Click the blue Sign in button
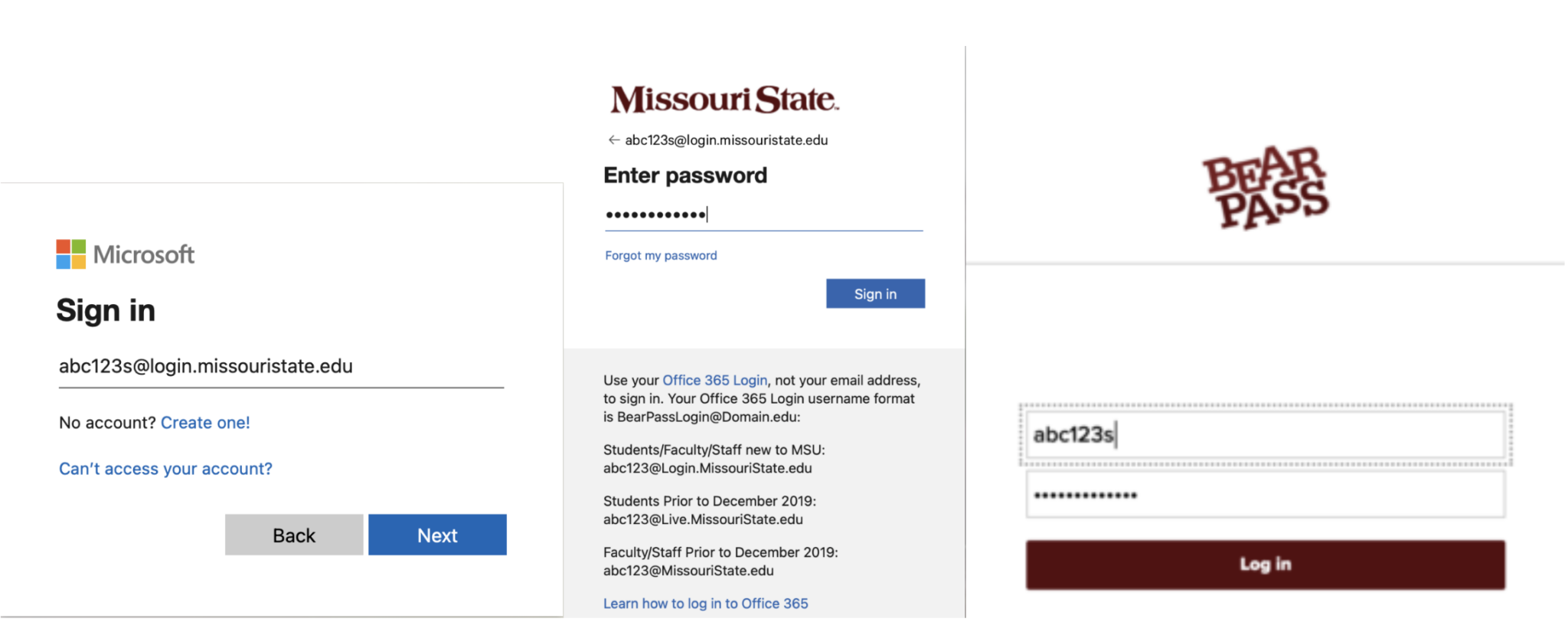This screenshot has height=622, width=1568. (875, 293)
